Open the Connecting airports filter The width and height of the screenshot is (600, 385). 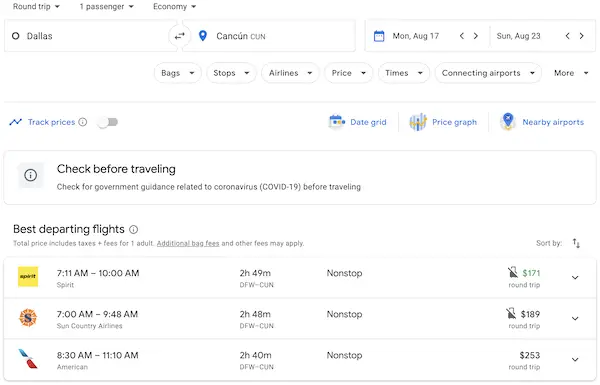pyautogui.click(x=488, y=73)
